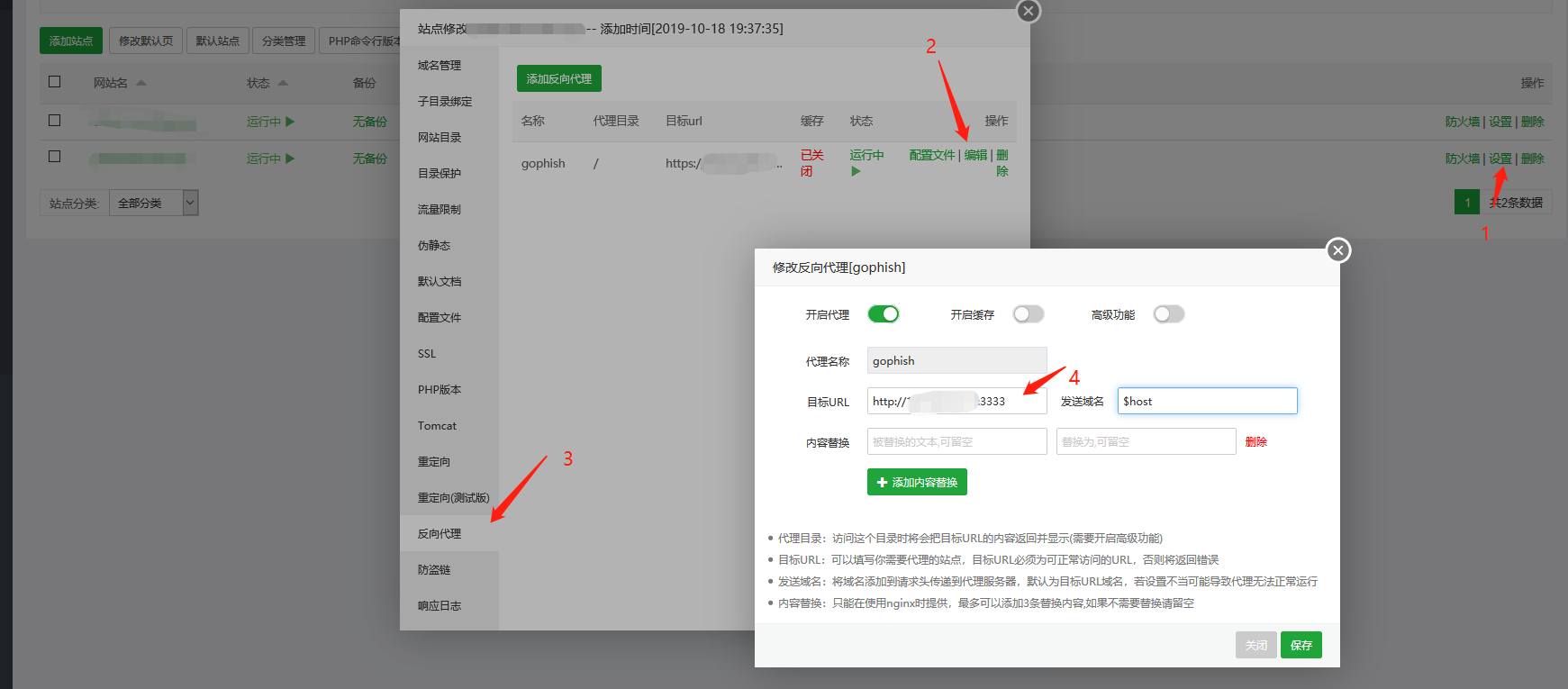Viewport: 1568px width, 689px height.
Task: Click into the 目标URL input field
Action: click(957, 401)
